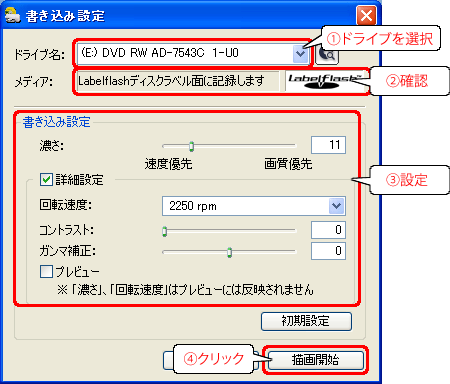Click the コントラスト value field
450x384 pixels.
[328, 230]
